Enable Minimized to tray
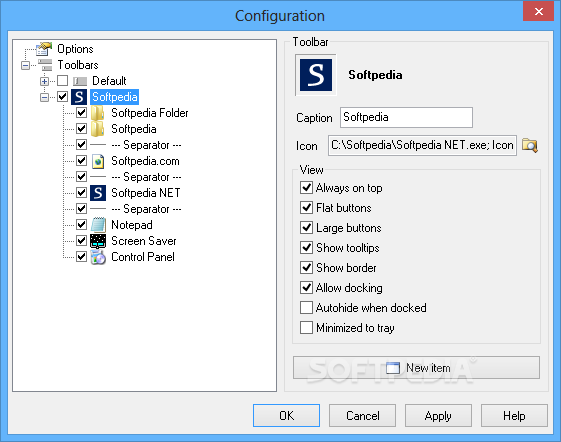Image resolution: width=561 pixels, height=442 pixels. (x=306, y=327)
